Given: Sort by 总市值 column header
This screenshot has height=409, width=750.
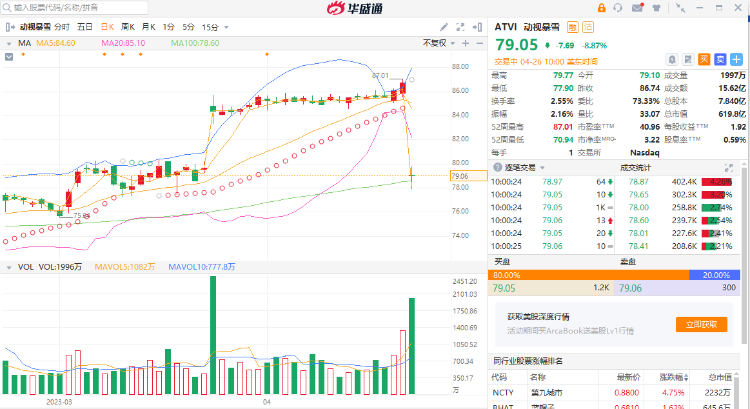Looking at the screenshot, I should pos(720,377).
